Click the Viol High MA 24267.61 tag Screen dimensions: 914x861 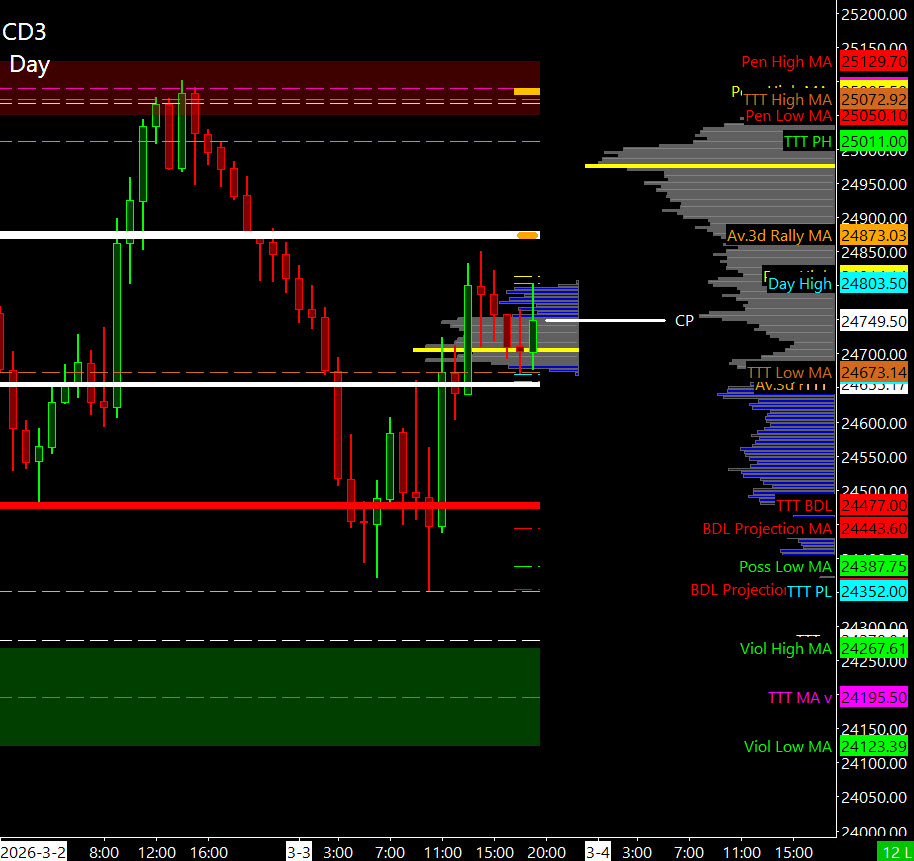(873, 649)
